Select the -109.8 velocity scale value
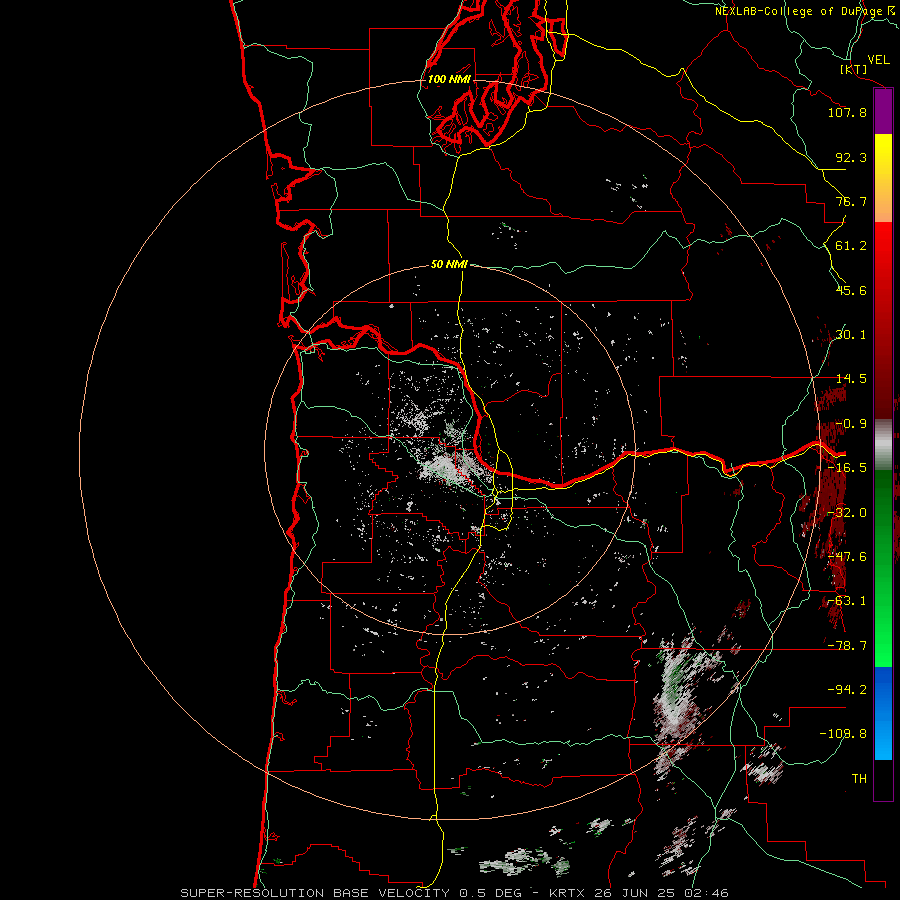 (x=843, y=734)
